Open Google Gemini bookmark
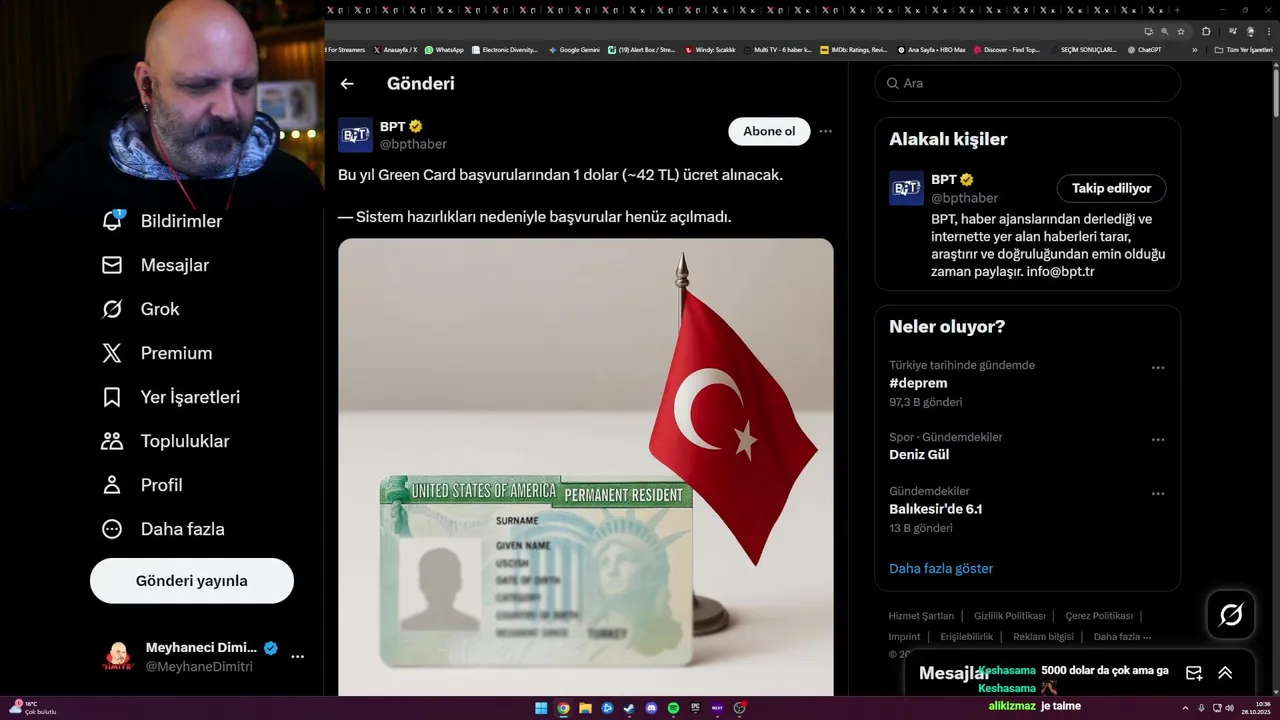 [x=574, y=50]
